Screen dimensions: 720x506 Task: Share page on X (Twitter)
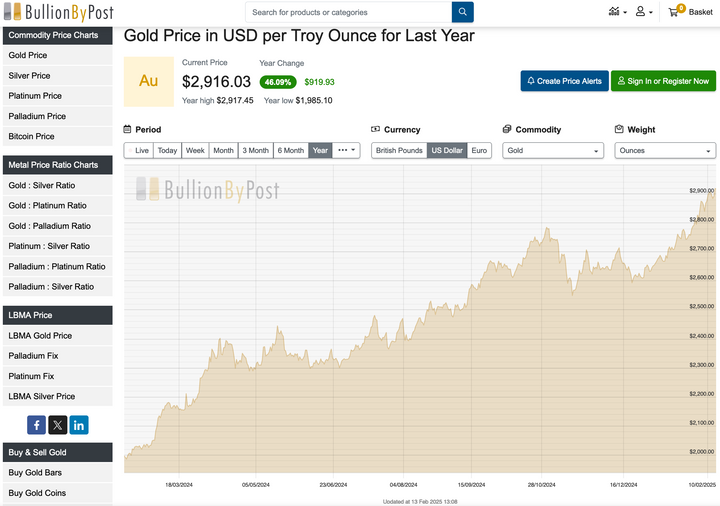[x=57, y=425]
